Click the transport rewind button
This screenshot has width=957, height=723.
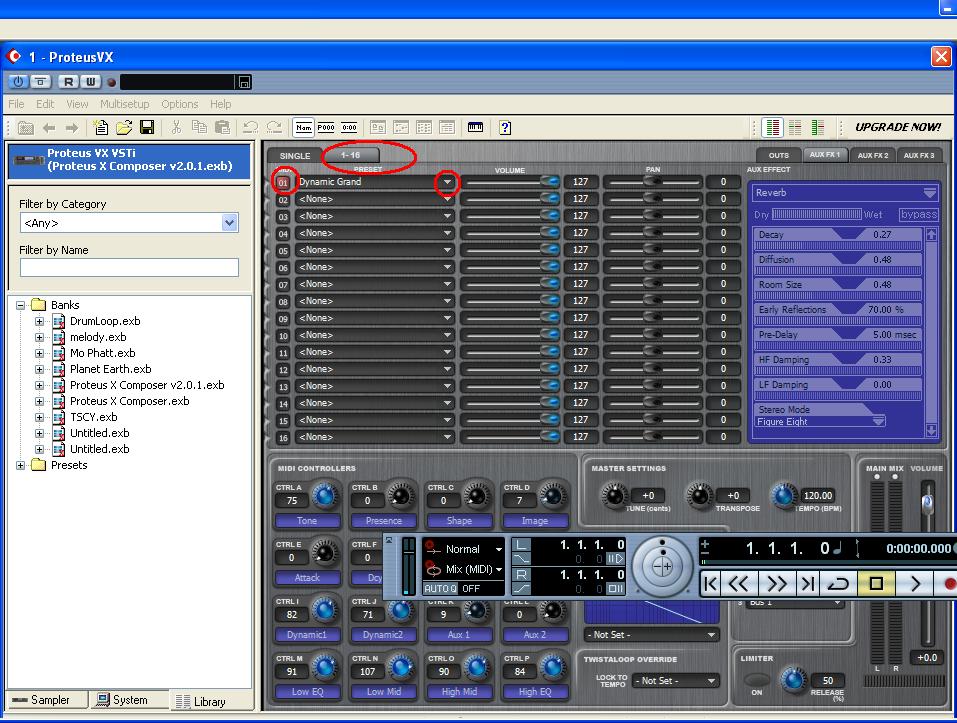pos(739,584)
